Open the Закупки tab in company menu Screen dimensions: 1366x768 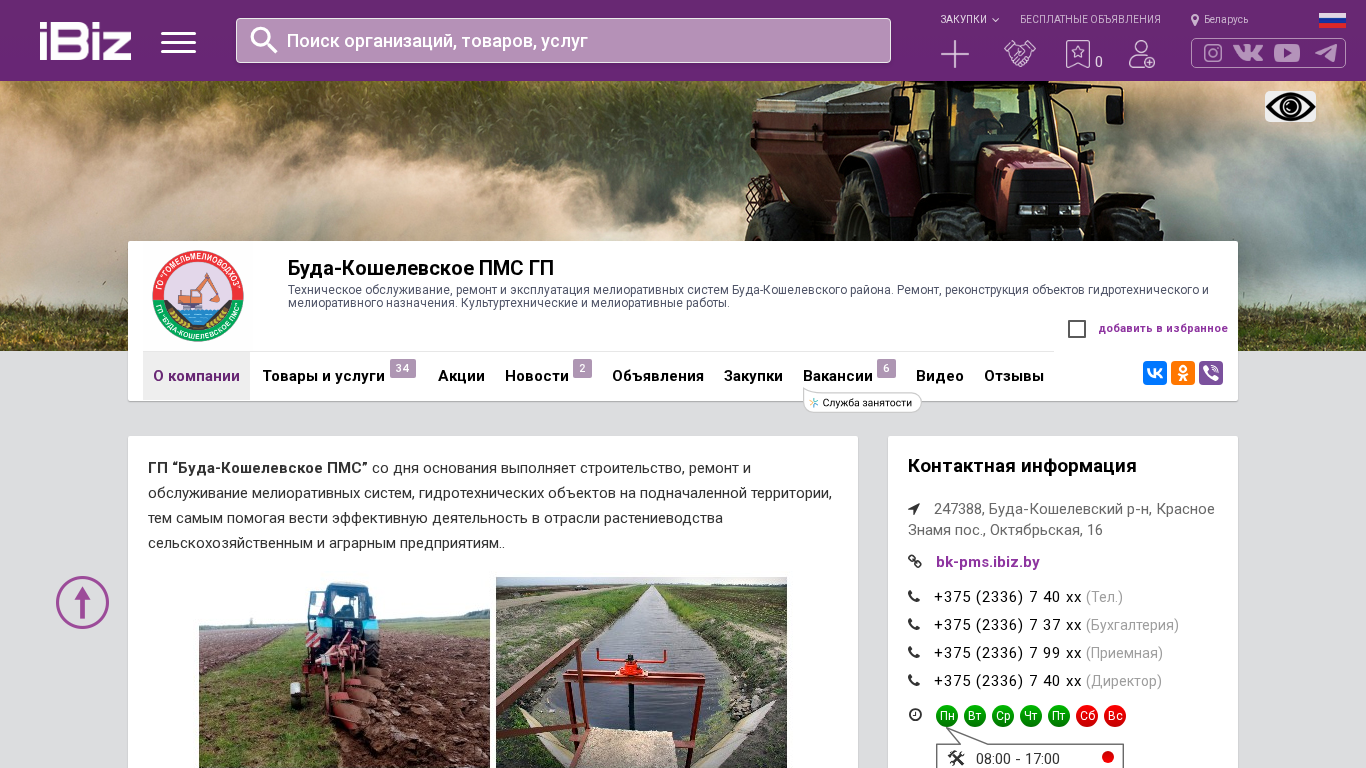753,376
